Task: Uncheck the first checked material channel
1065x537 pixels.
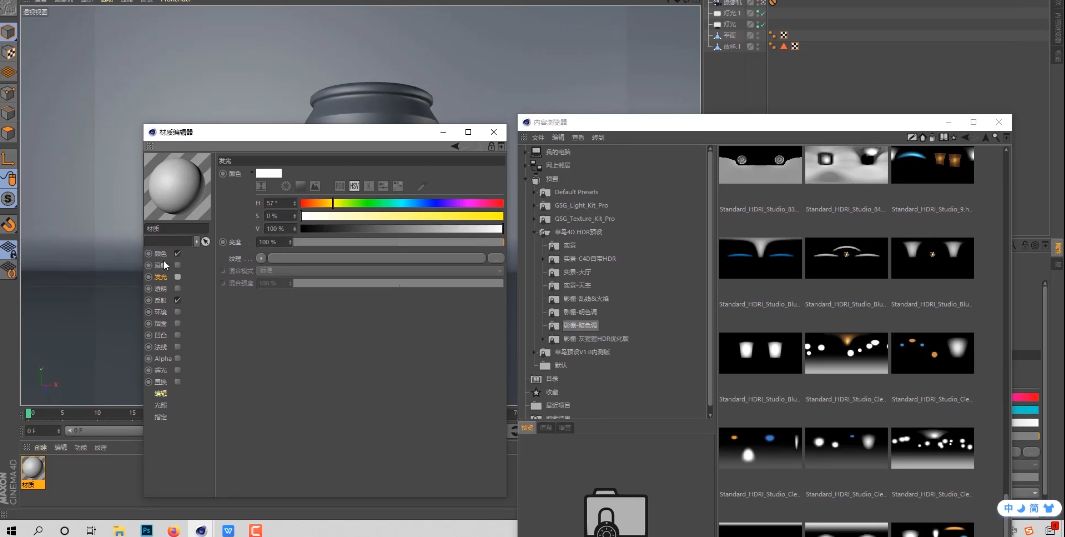Action: [x=178, y=253]
